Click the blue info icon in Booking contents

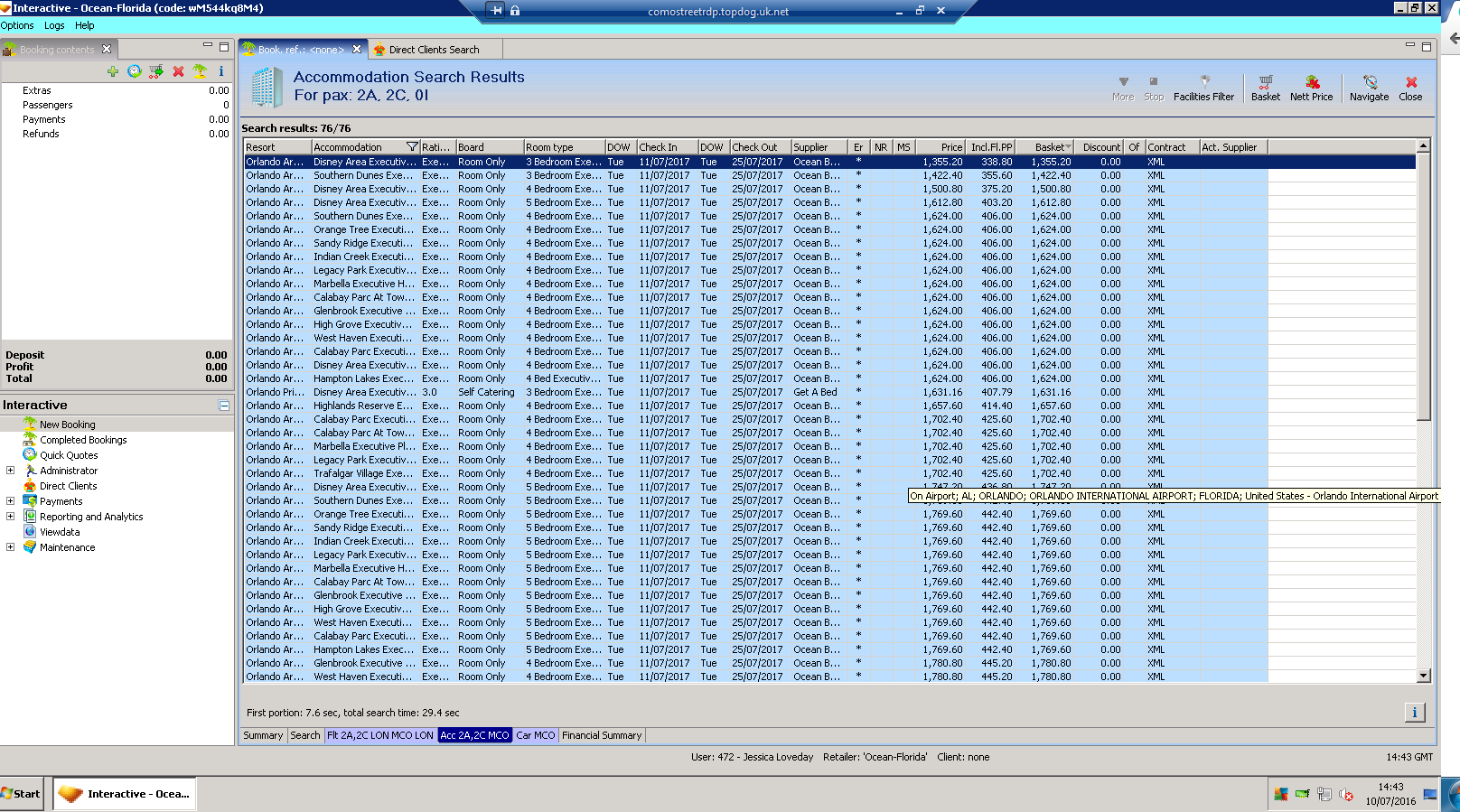(x=220, y=71)
